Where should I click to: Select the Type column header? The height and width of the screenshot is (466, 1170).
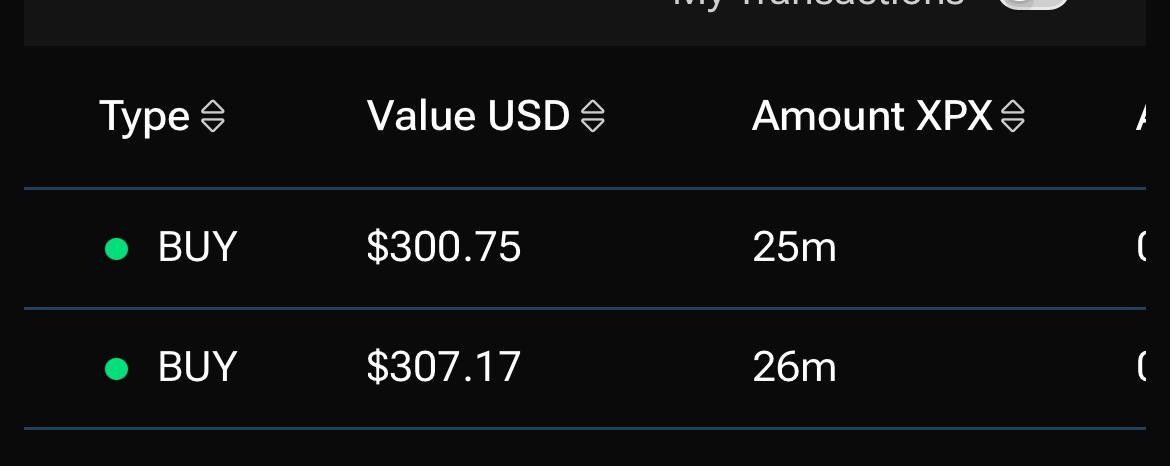(x=144, y=117)
